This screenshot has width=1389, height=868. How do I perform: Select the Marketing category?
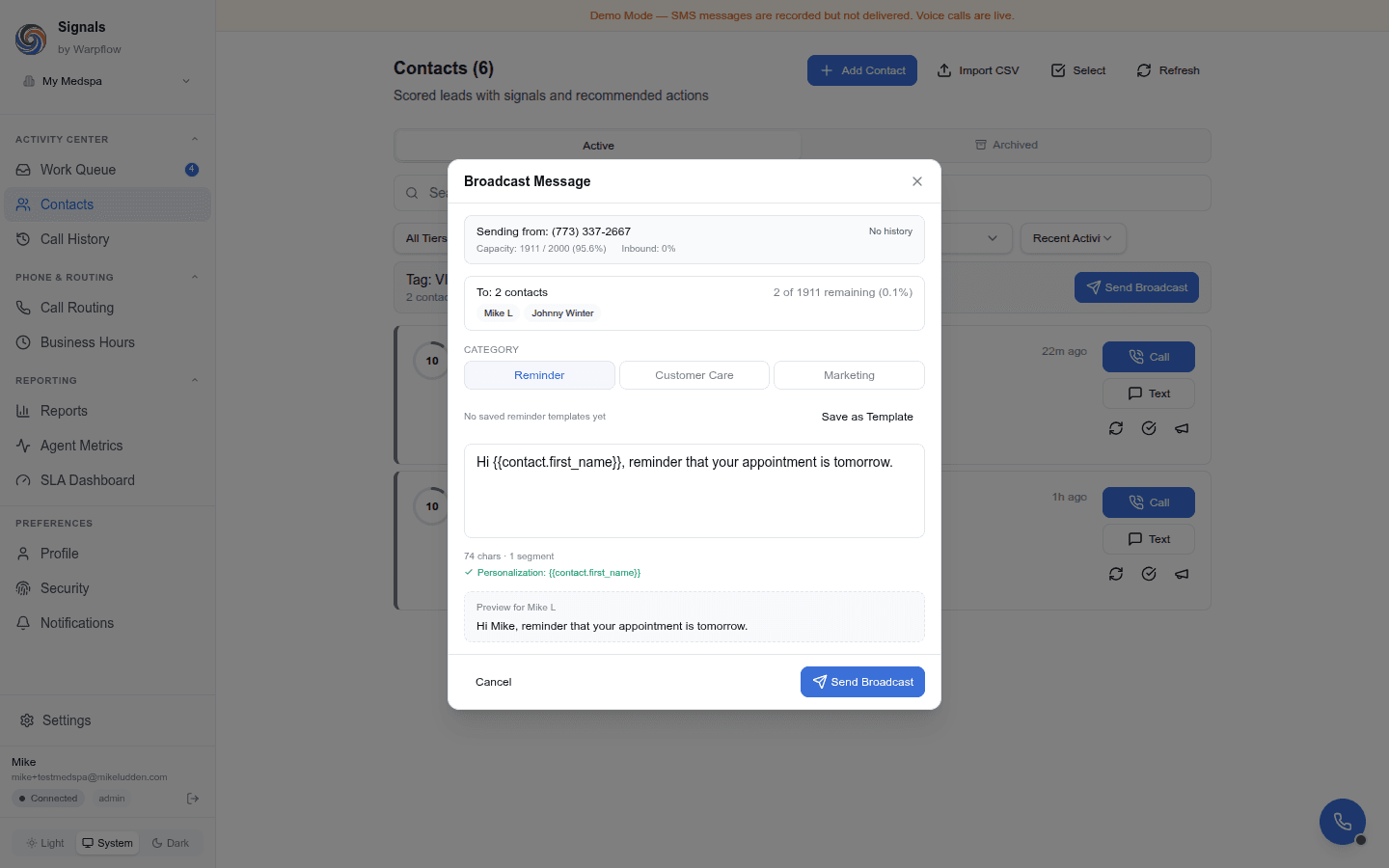[849, 375]
